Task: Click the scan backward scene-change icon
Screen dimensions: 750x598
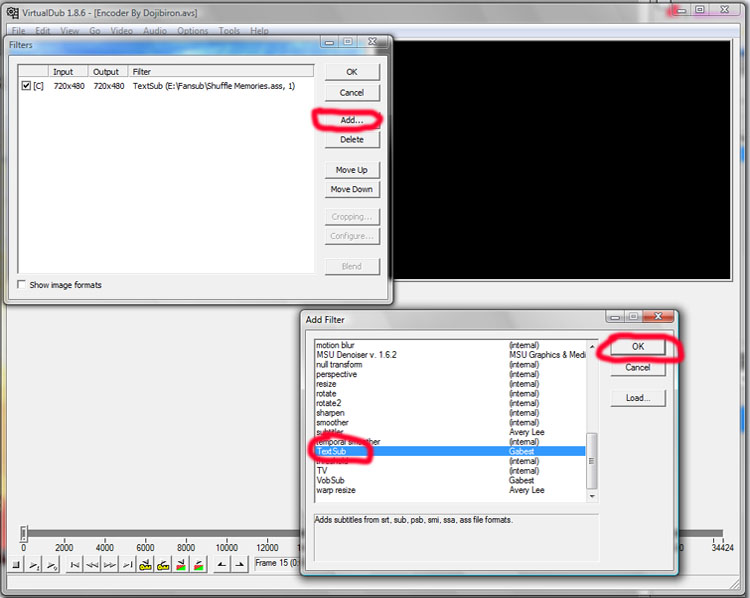Action: pos(181,565)
